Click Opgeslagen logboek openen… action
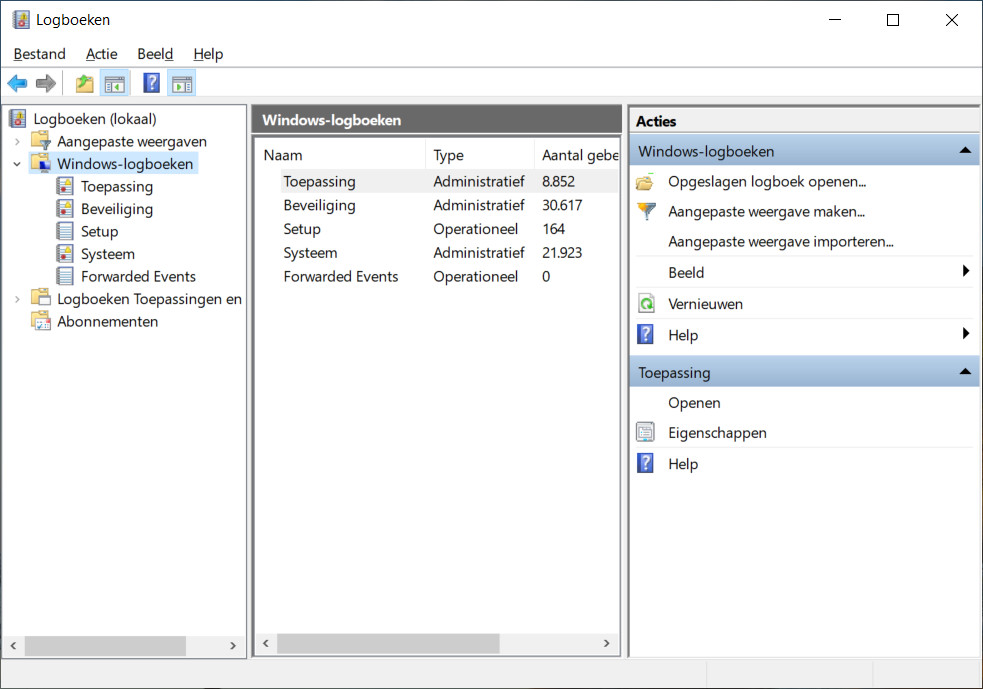 766,181
